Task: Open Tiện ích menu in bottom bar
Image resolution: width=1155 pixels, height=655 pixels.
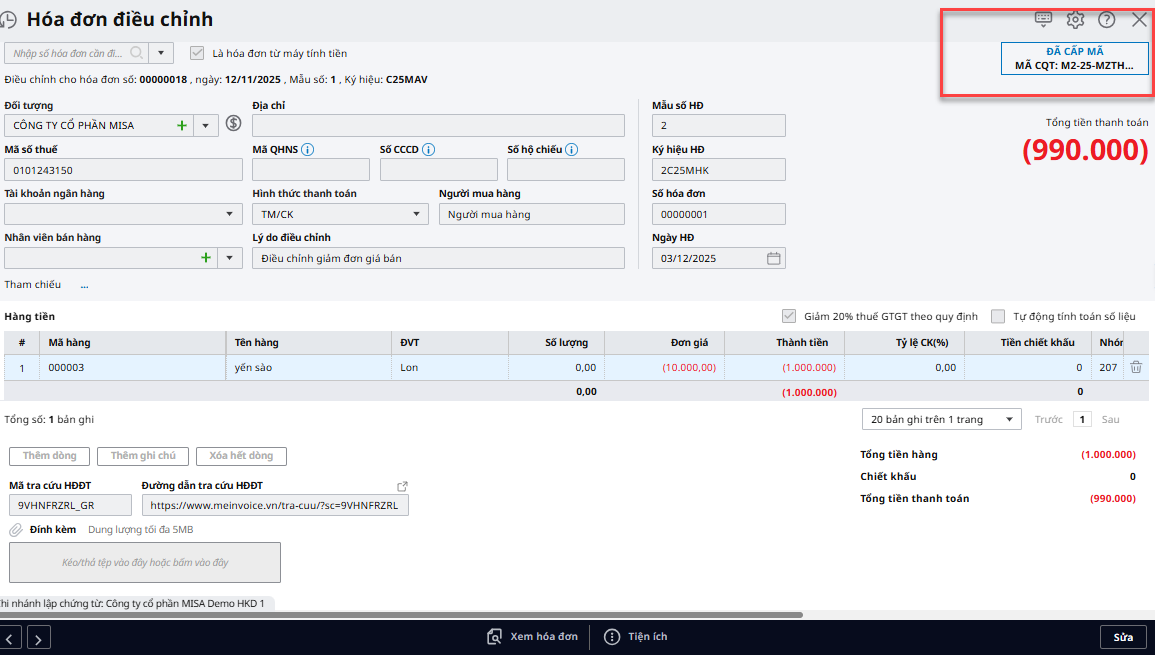Action: click(637, 637)
